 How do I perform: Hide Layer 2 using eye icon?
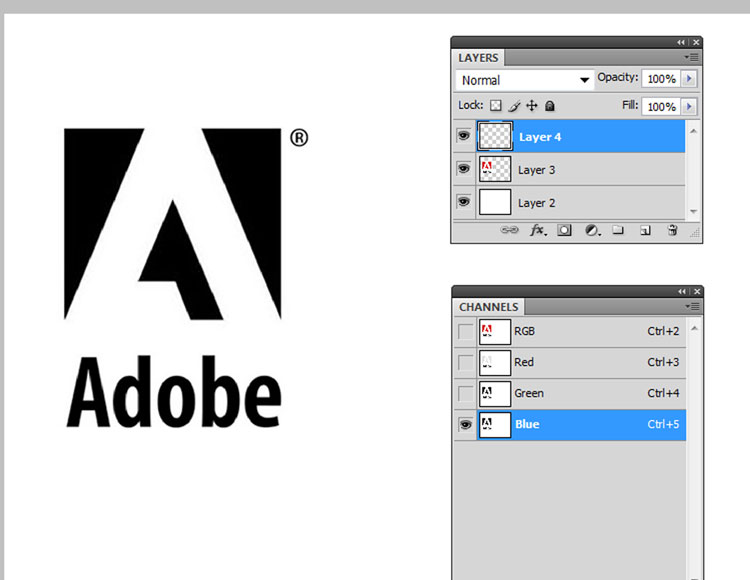pos(463,201)
